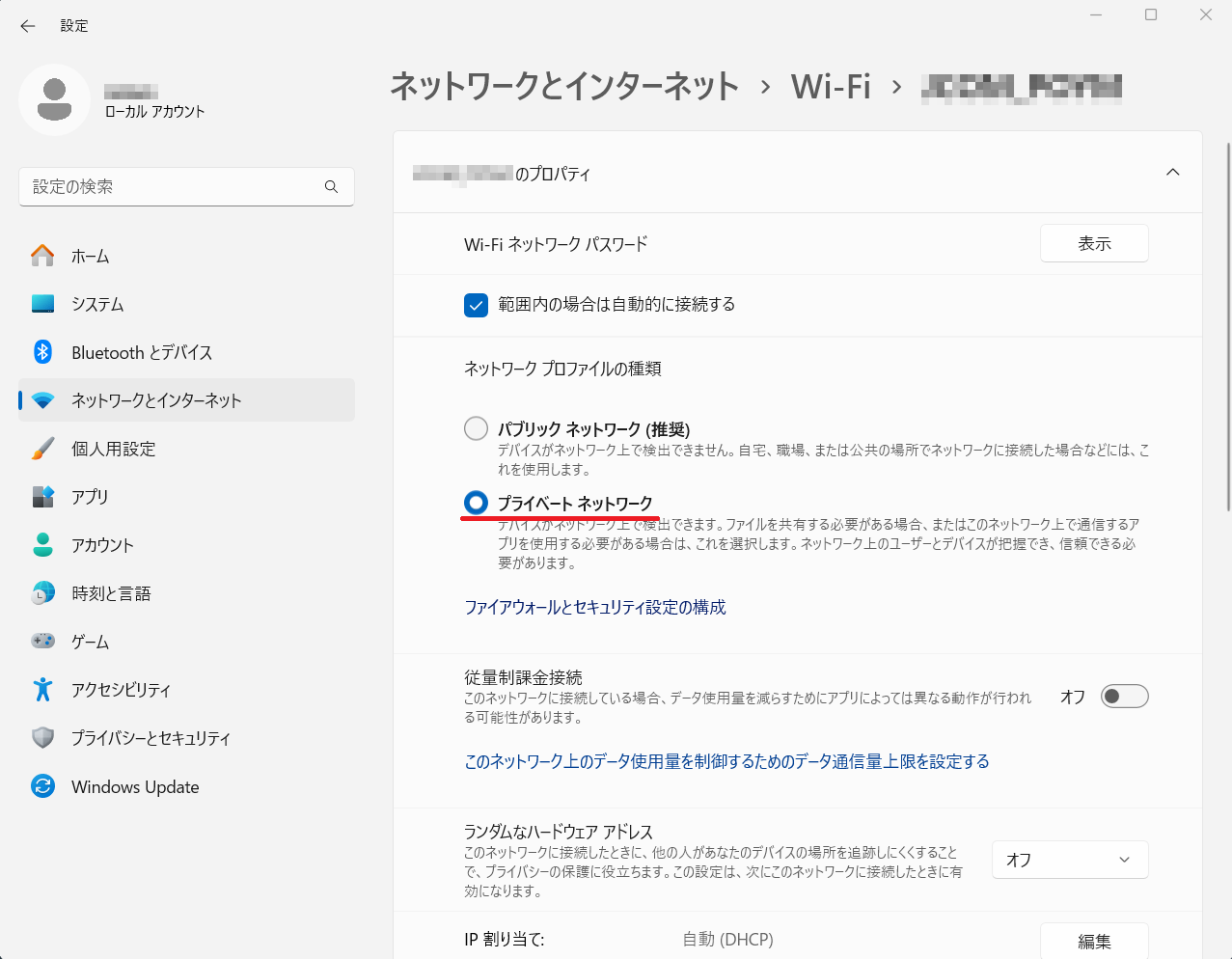Click the Bluetooth icon in sidebar
This screenshot has width=1232, height=959.
(x=42, y=352)
